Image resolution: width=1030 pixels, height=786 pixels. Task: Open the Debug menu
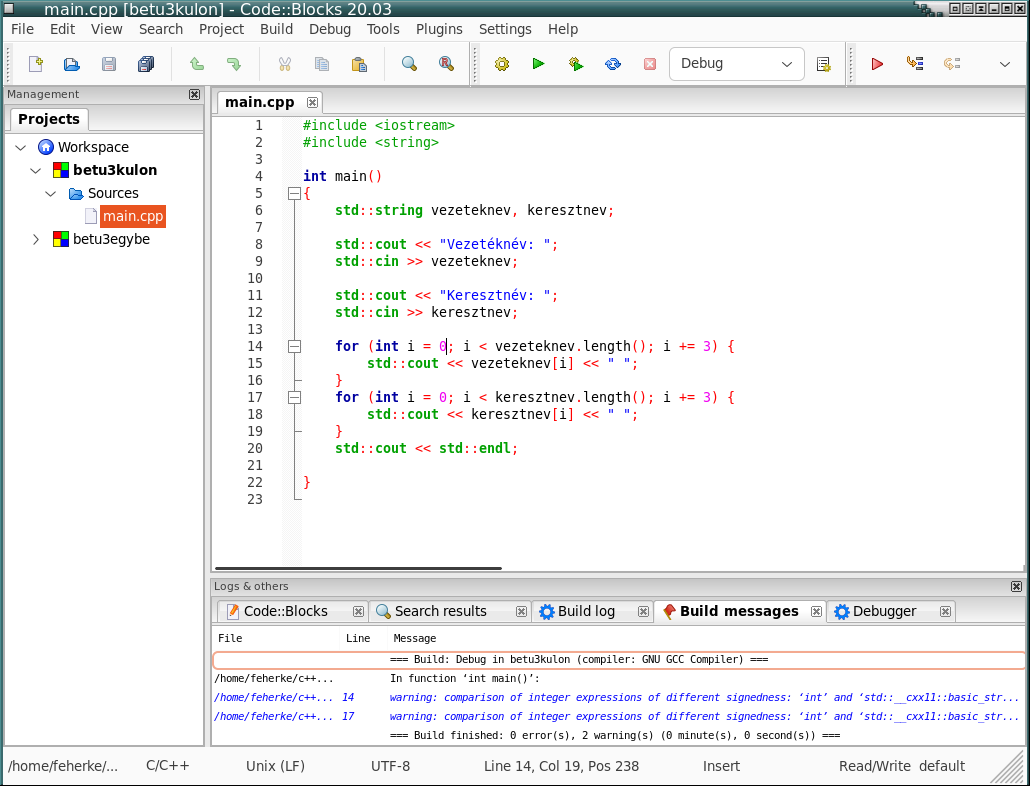(x=330, y=29)
